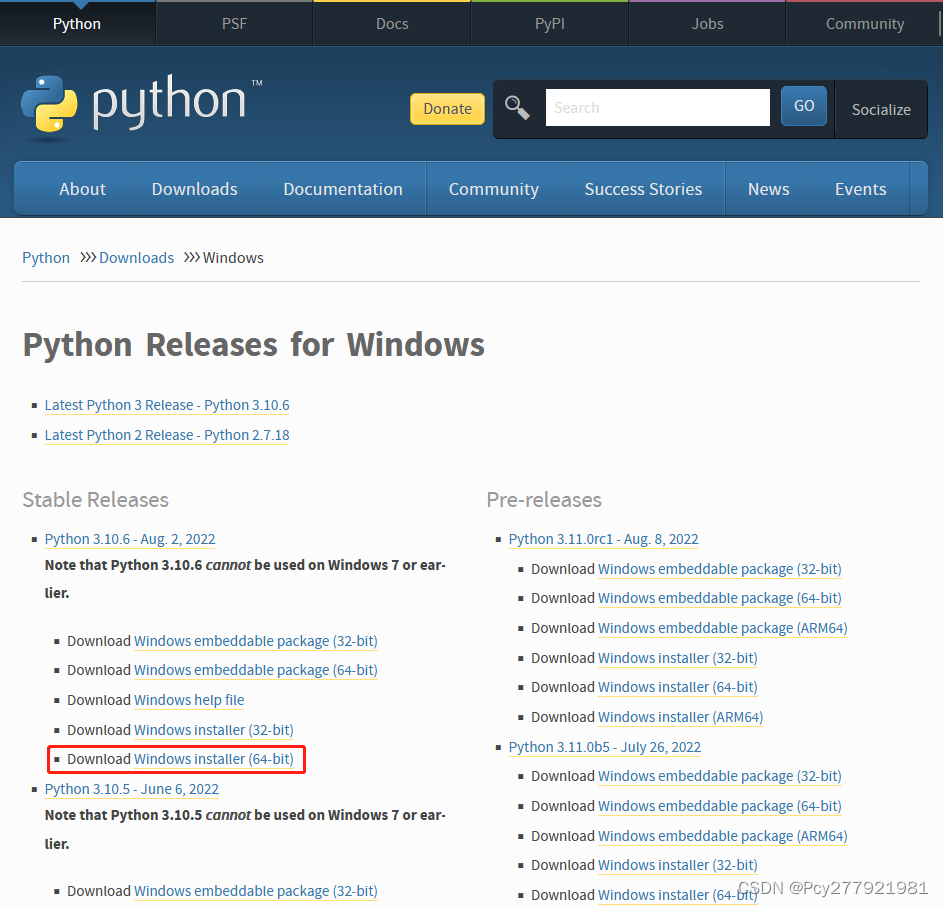Download 3.11.0b5 Windows embeddable package (32-bit)

click(x=720, y=776)
